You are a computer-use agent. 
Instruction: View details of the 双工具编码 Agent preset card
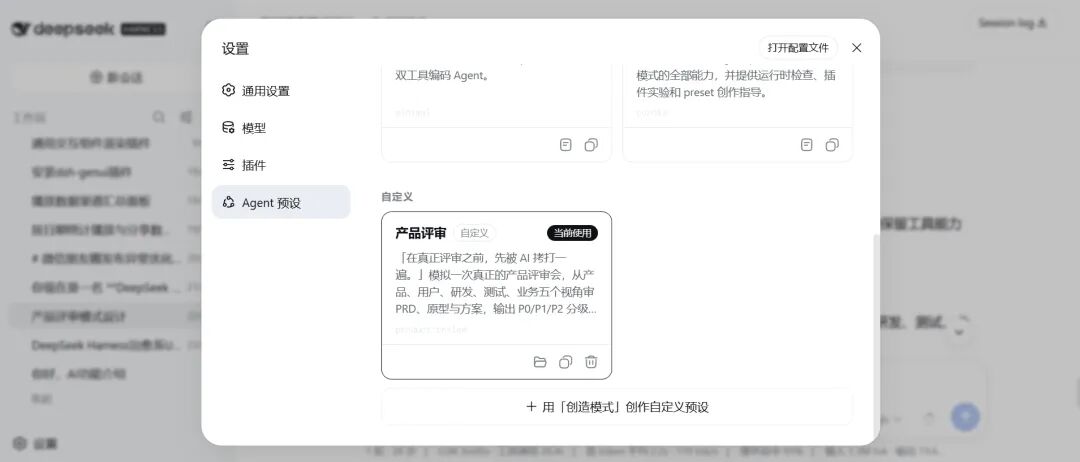[x=565, y=145]
